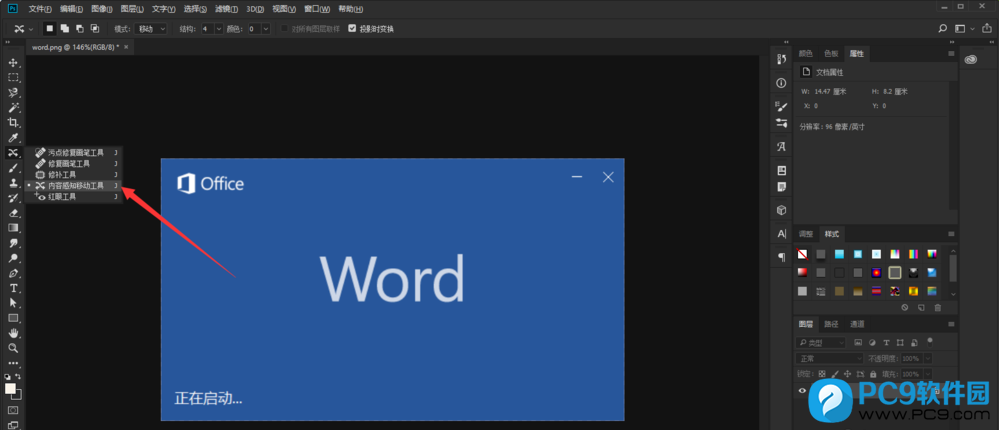Choose 修补工具 (Patch tool) from flyout
Viewport: 999px width, 430px height.
coord(74,175)
